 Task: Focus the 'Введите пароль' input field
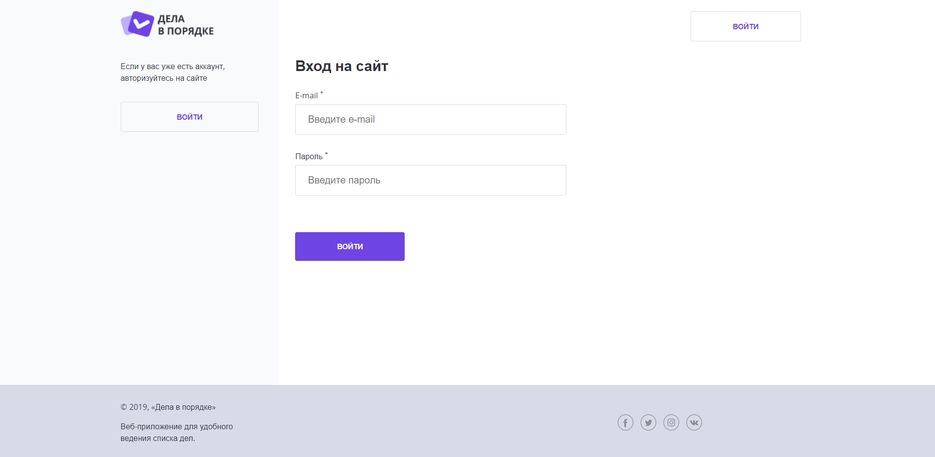(431, 180)
